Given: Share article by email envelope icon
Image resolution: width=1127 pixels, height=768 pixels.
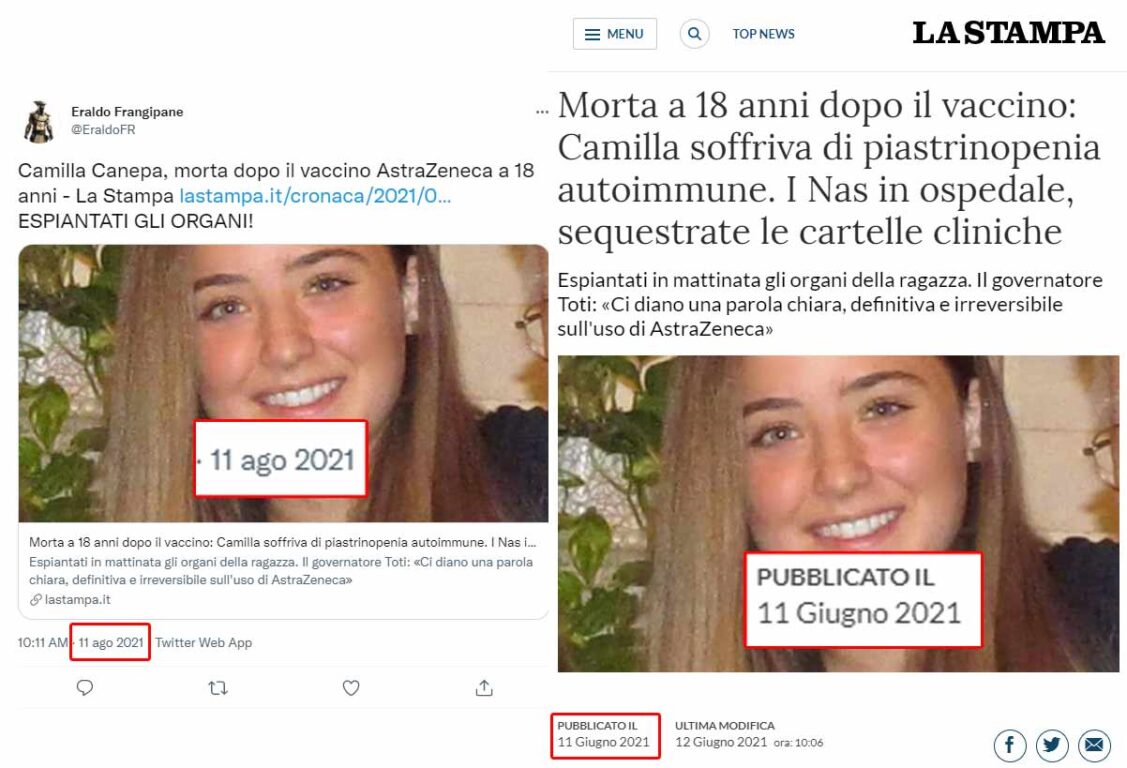Looking at the screenshot, I should click(1094, 745).
